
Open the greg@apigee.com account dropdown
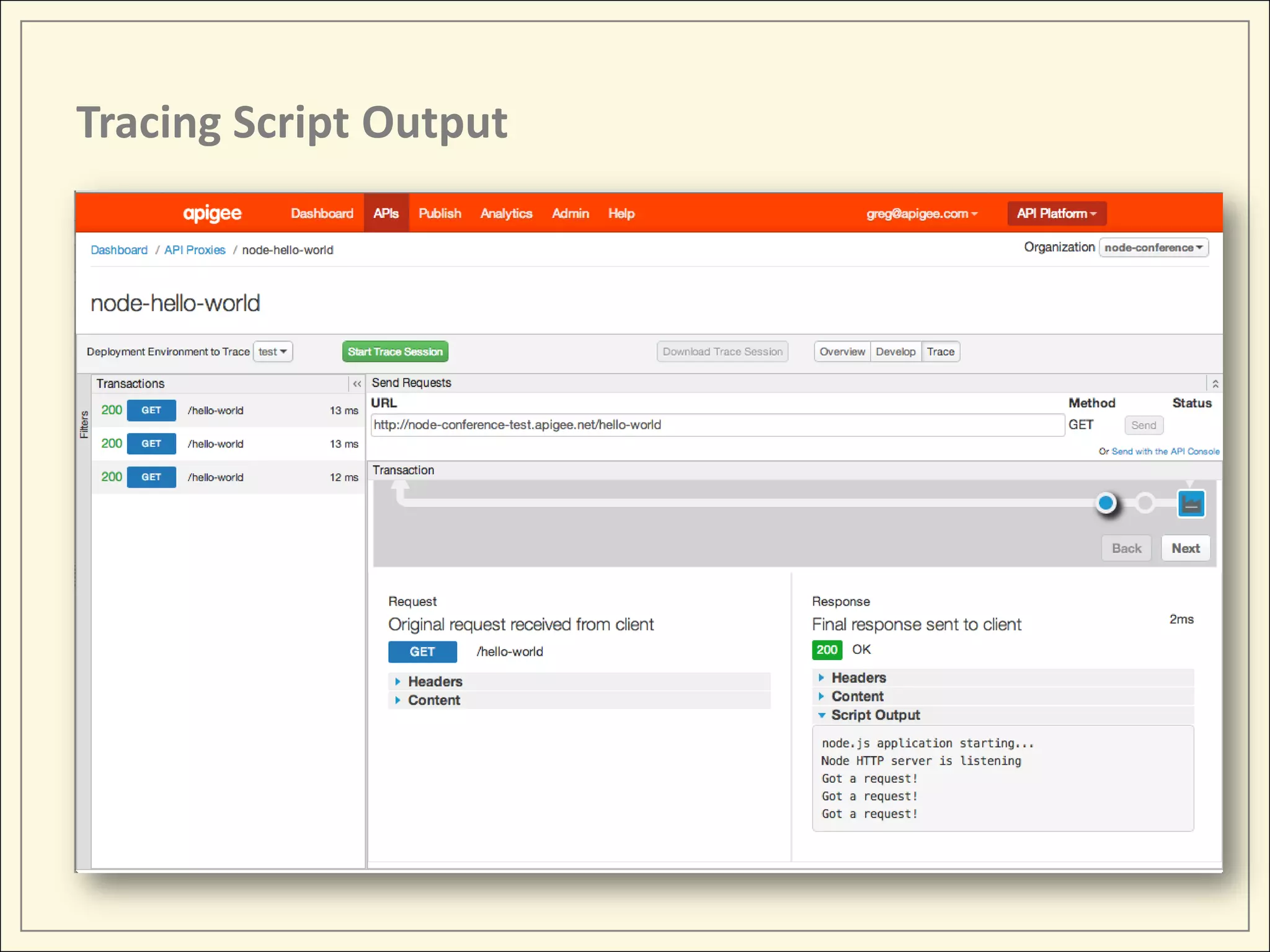[921, 214]
